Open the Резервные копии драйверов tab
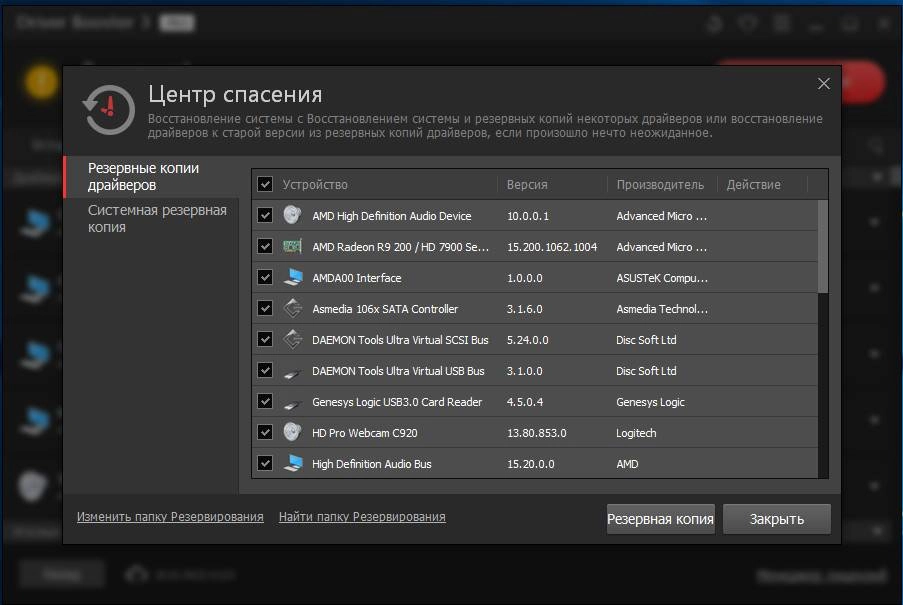 (151, 177)
